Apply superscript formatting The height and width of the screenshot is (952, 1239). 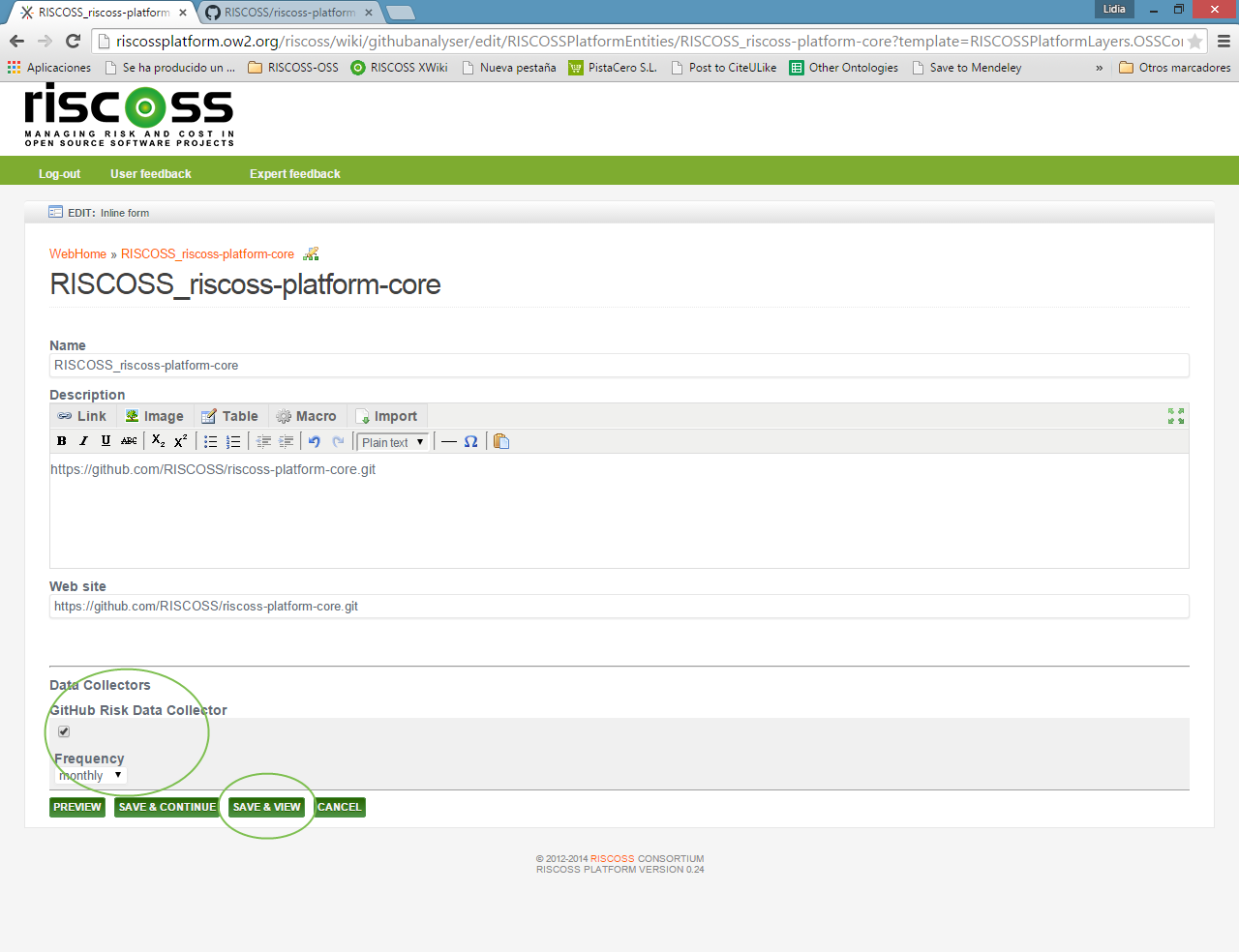[x=181, y=441]
